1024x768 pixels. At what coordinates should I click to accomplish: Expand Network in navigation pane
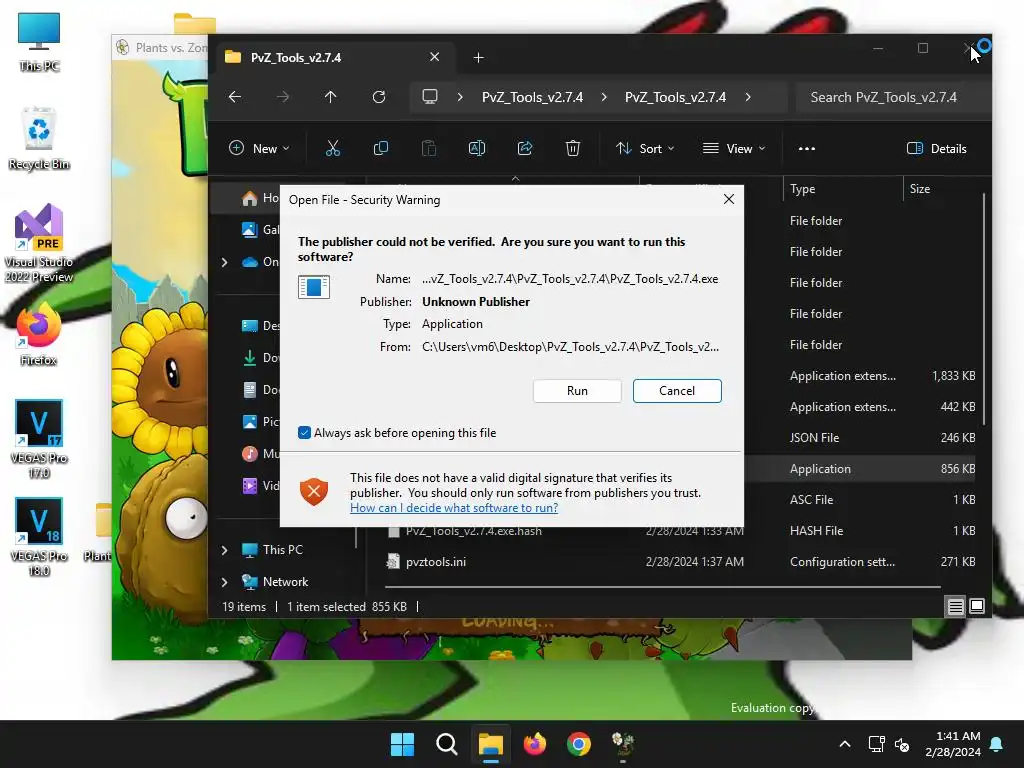point(225,581)
